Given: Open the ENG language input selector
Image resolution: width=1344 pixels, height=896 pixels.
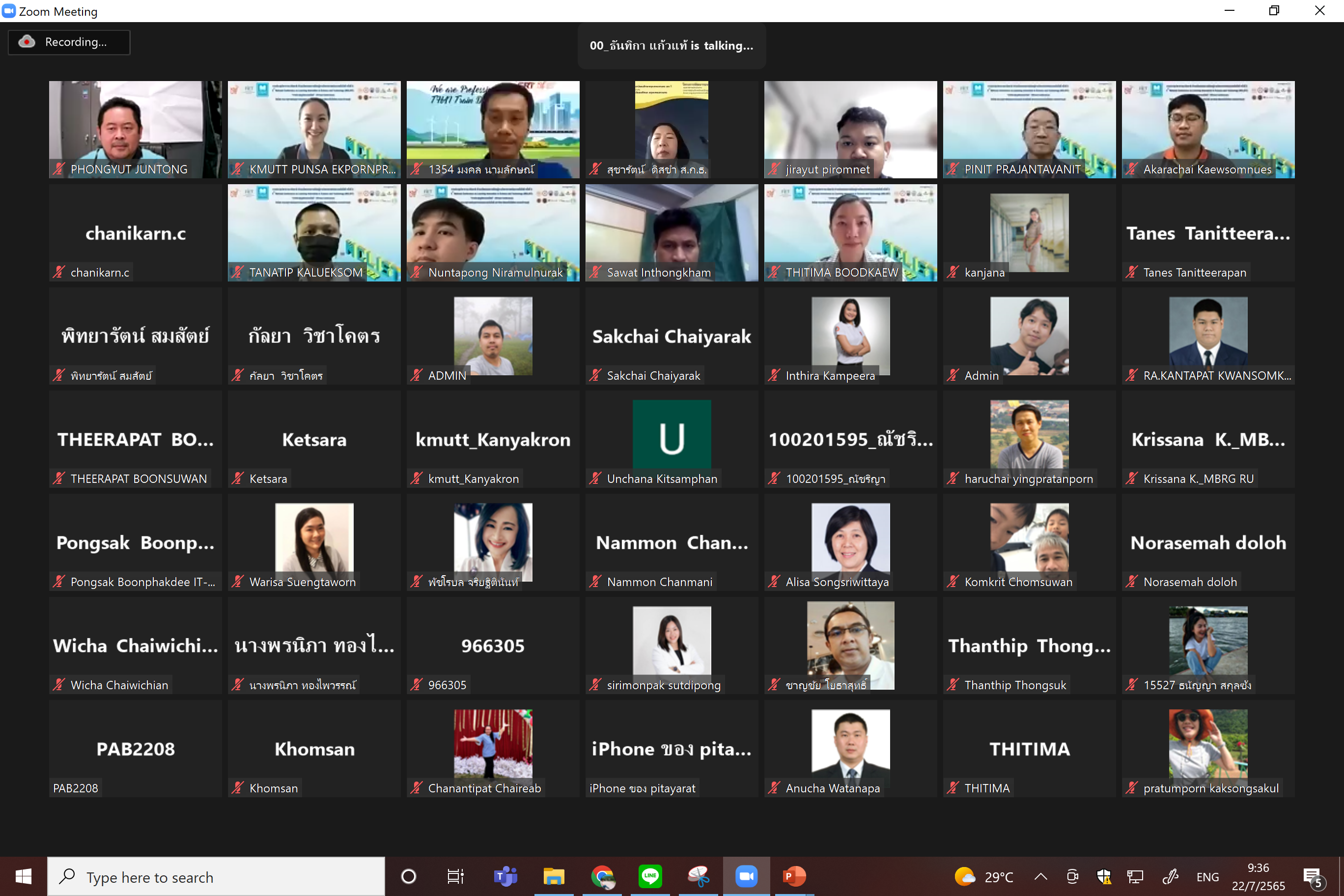Looking at the screenshot, I should pos(1207,876).
